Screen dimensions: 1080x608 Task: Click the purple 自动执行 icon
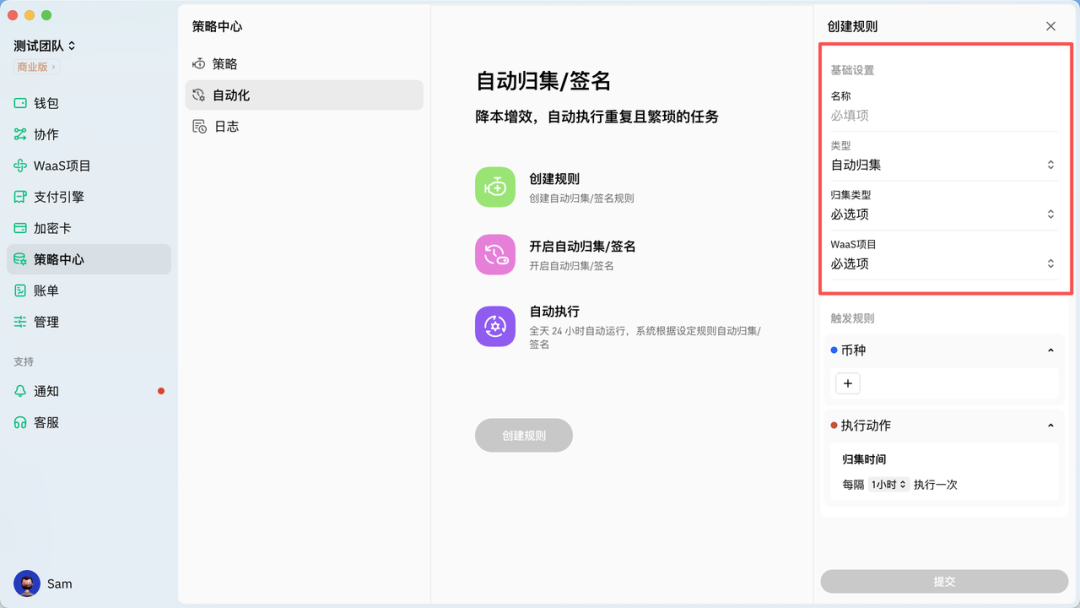[495, 327]
